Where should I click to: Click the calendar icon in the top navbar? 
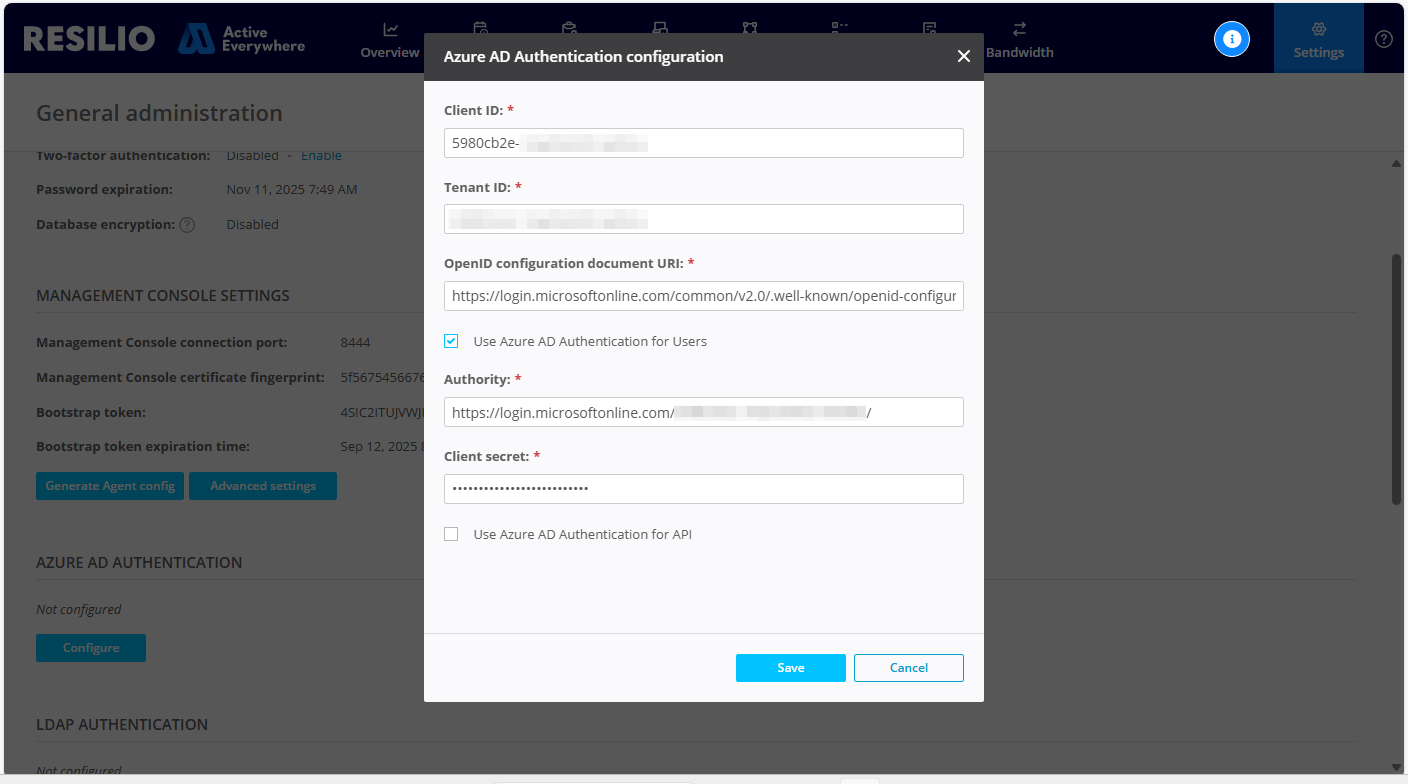pos(479,30)
